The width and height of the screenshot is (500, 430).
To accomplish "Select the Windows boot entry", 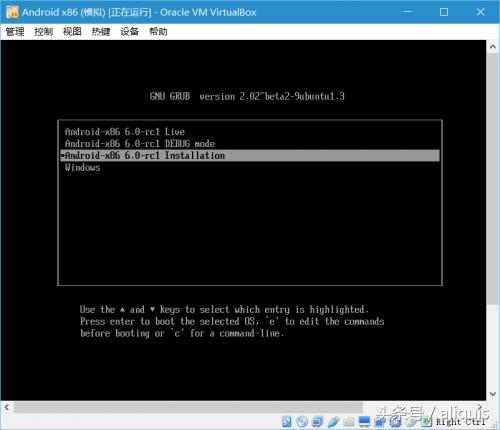I will click(x=250, y=168).
